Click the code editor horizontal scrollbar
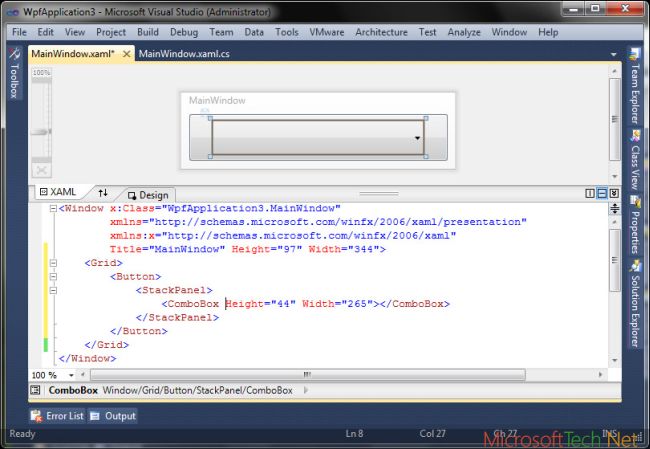Viewport: 650px width, 449px height. 308,375
